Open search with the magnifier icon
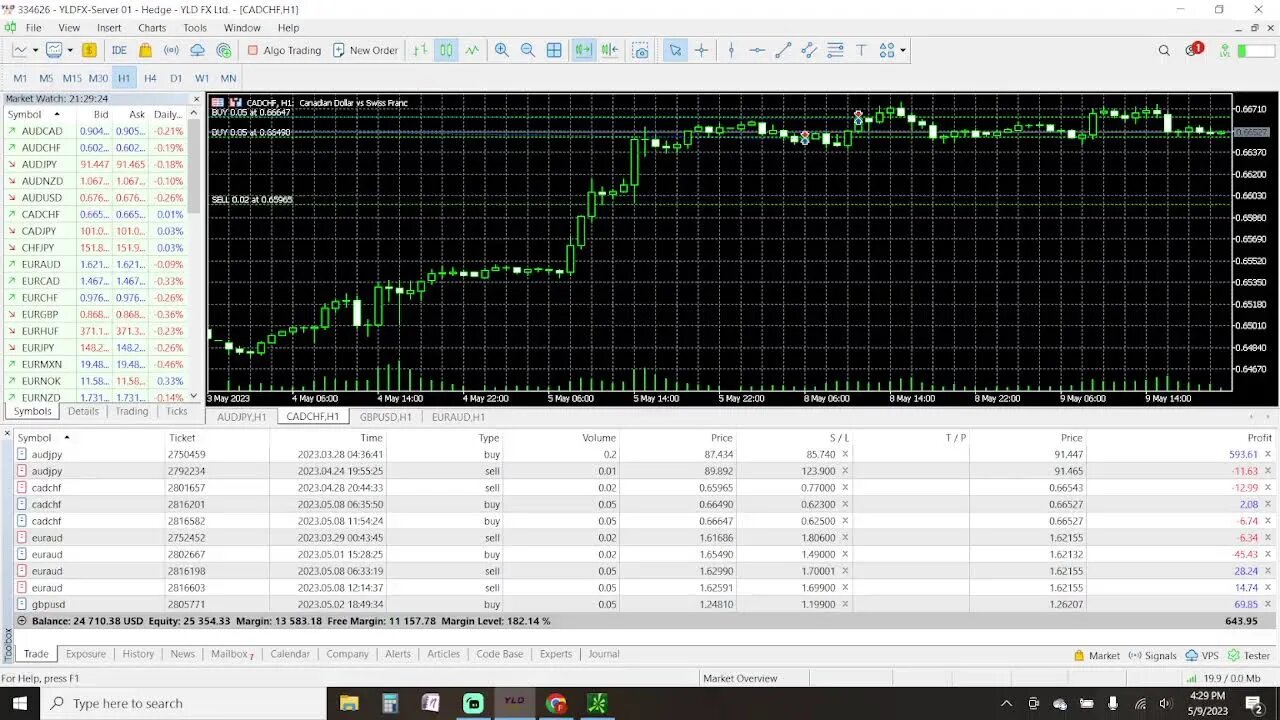The height and width of the screenshot is (720, 1280). (1164, 50)
